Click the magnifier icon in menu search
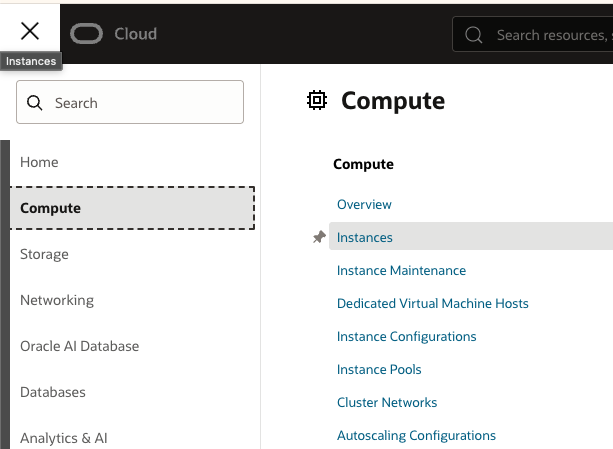 pos(34,103)
